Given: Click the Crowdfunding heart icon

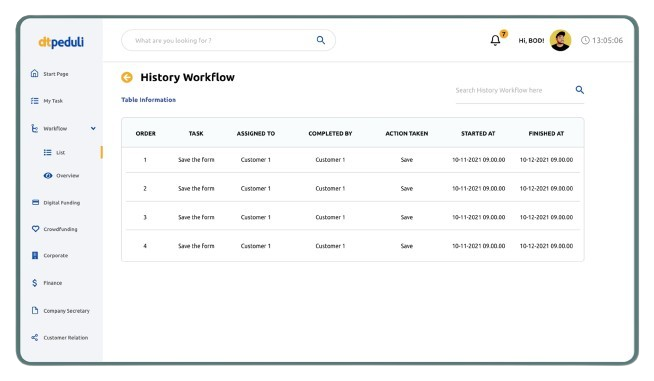Looking at the screenshot, I should tap(35, 229).
